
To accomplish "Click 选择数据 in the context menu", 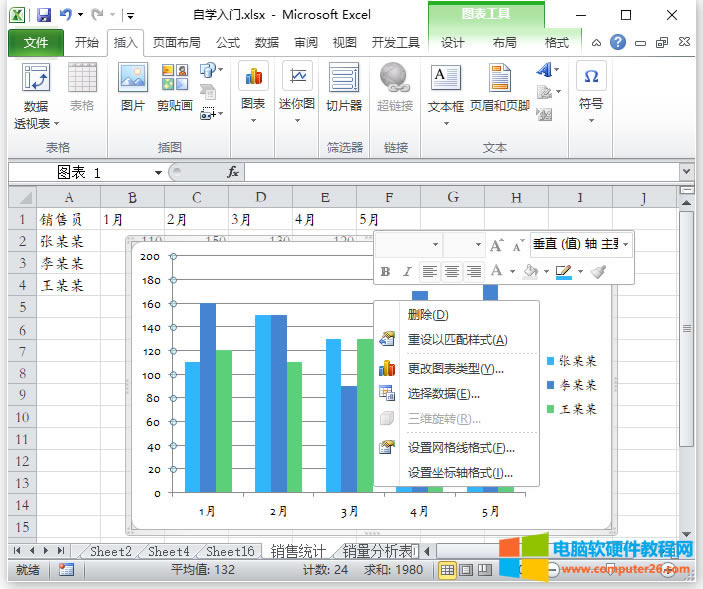I will (443, 393).
